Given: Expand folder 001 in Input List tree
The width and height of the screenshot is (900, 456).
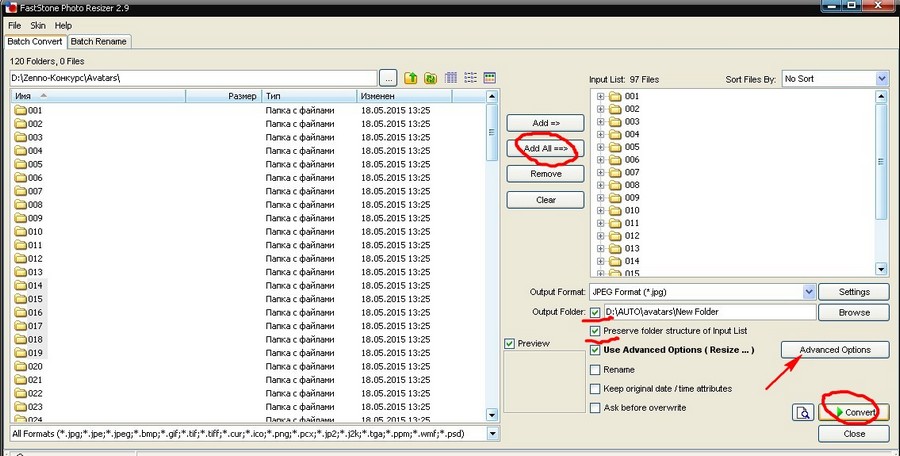Looking at the screenshot, I should tap(601, 96).
